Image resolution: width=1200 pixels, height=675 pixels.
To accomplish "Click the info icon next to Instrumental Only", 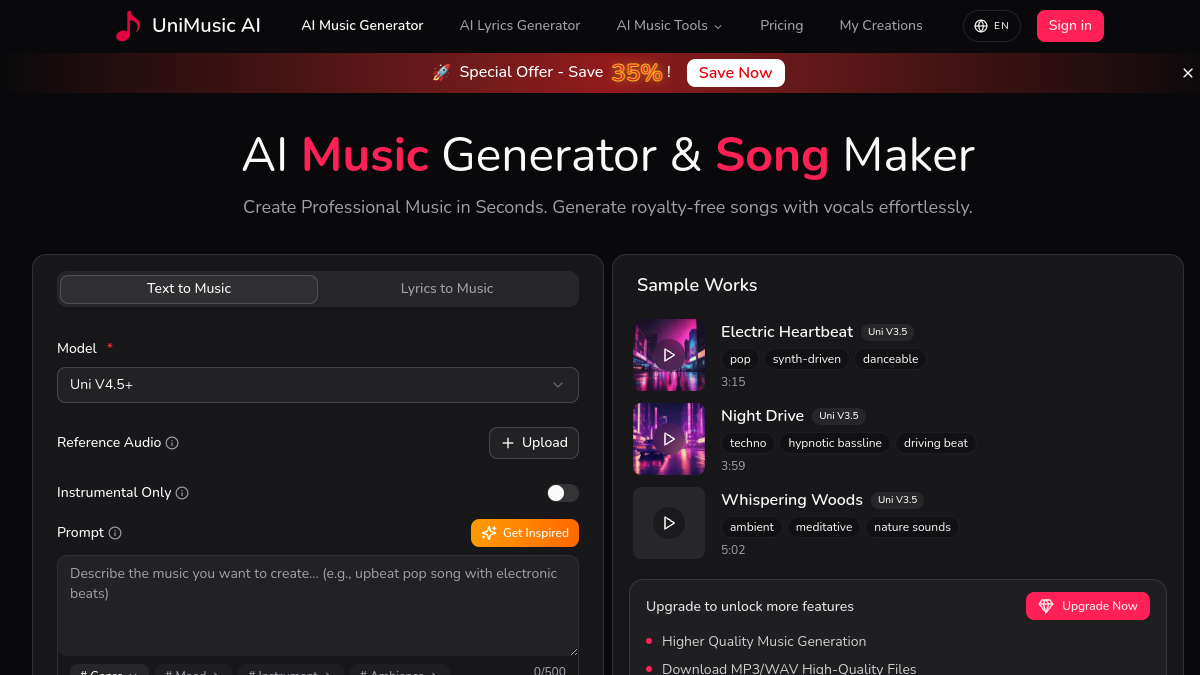I will pyautogui.click(x=182, y=493).
